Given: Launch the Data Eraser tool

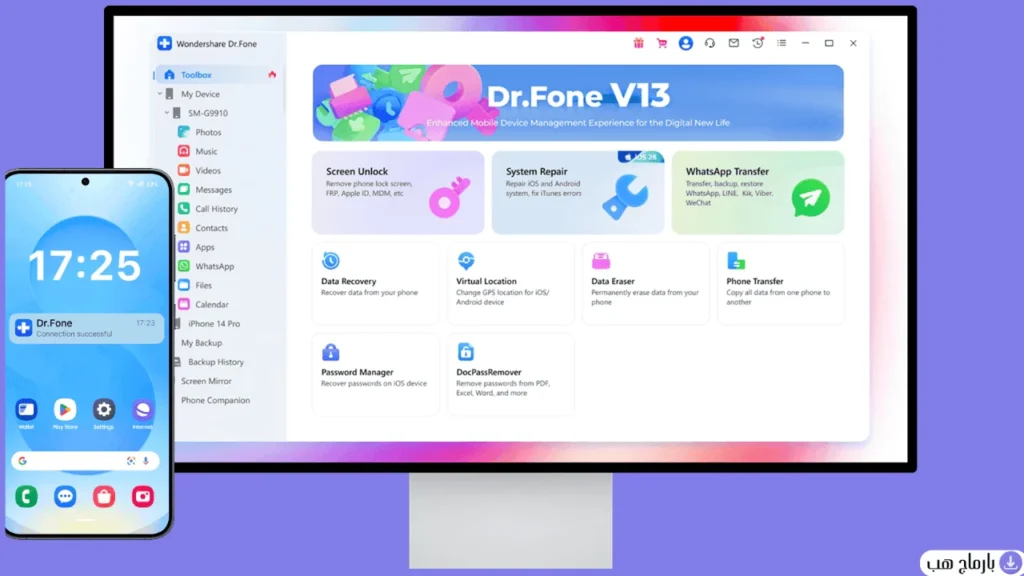Looking at the screenshot, I should [646, 283].
